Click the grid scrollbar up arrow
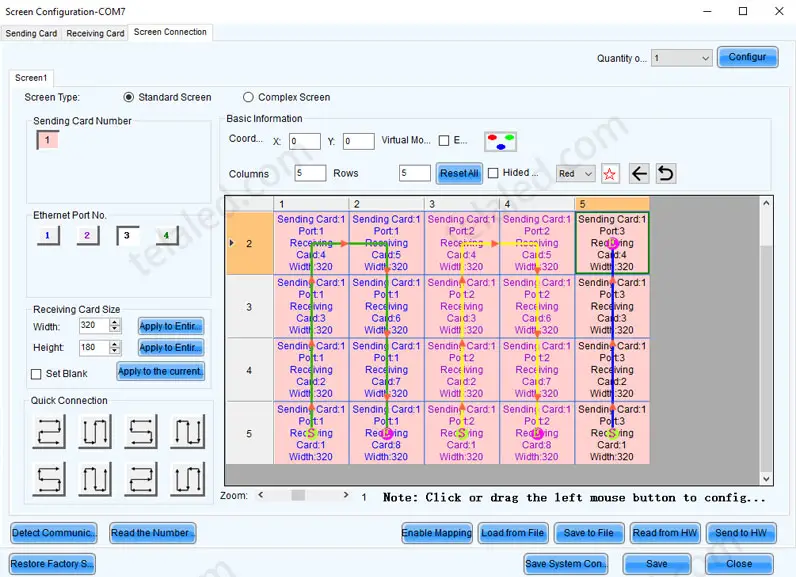This screenshot has height=577, width=796. point(766,203)
